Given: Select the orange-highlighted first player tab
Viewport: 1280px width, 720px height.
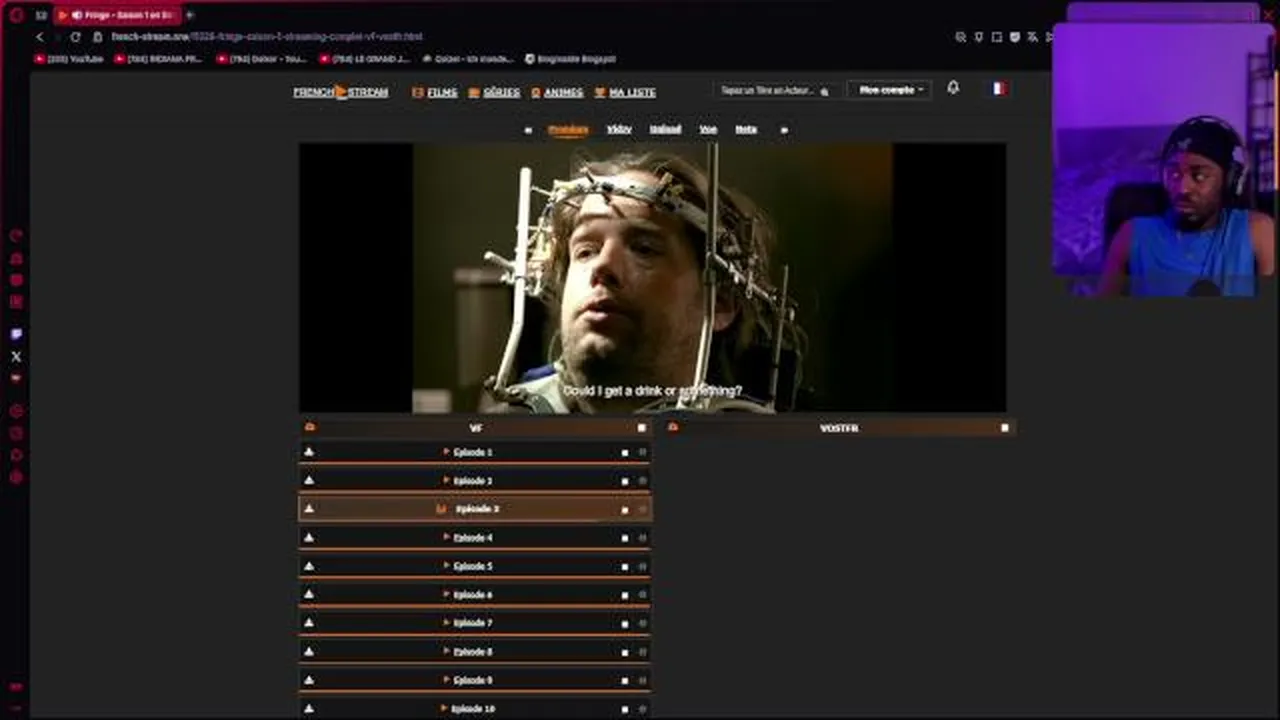Looking at the screenshot, I should click(x=568, y=129).
